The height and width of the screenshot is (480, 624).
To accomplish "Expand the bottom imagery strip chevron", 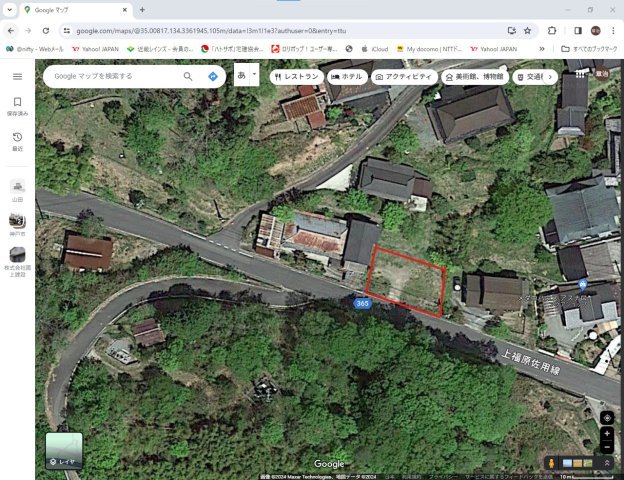I will click(606, 463).
